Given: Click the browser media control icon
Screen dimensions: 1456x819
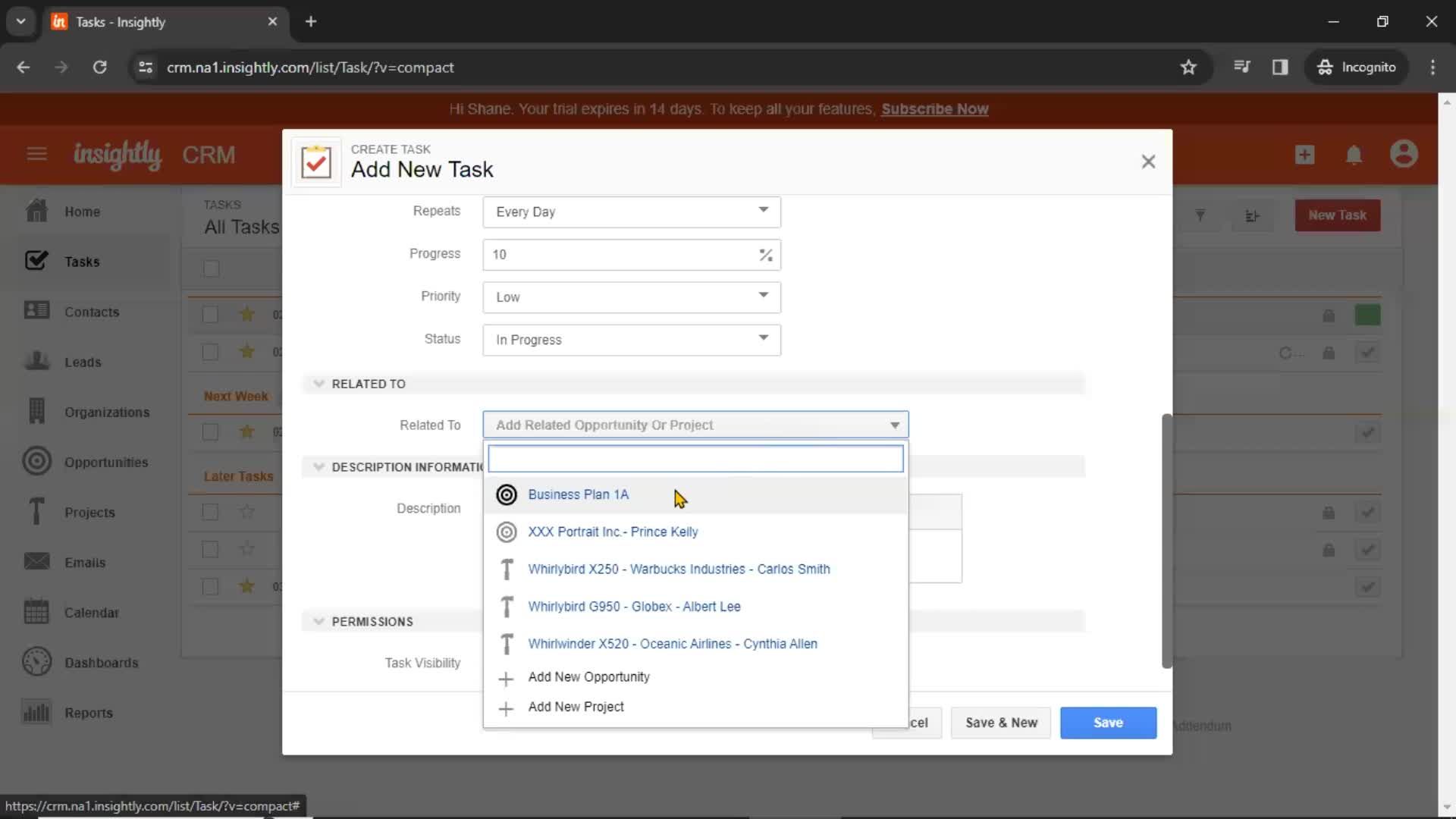Looking at the screenshot, I should coord(1241,67).
